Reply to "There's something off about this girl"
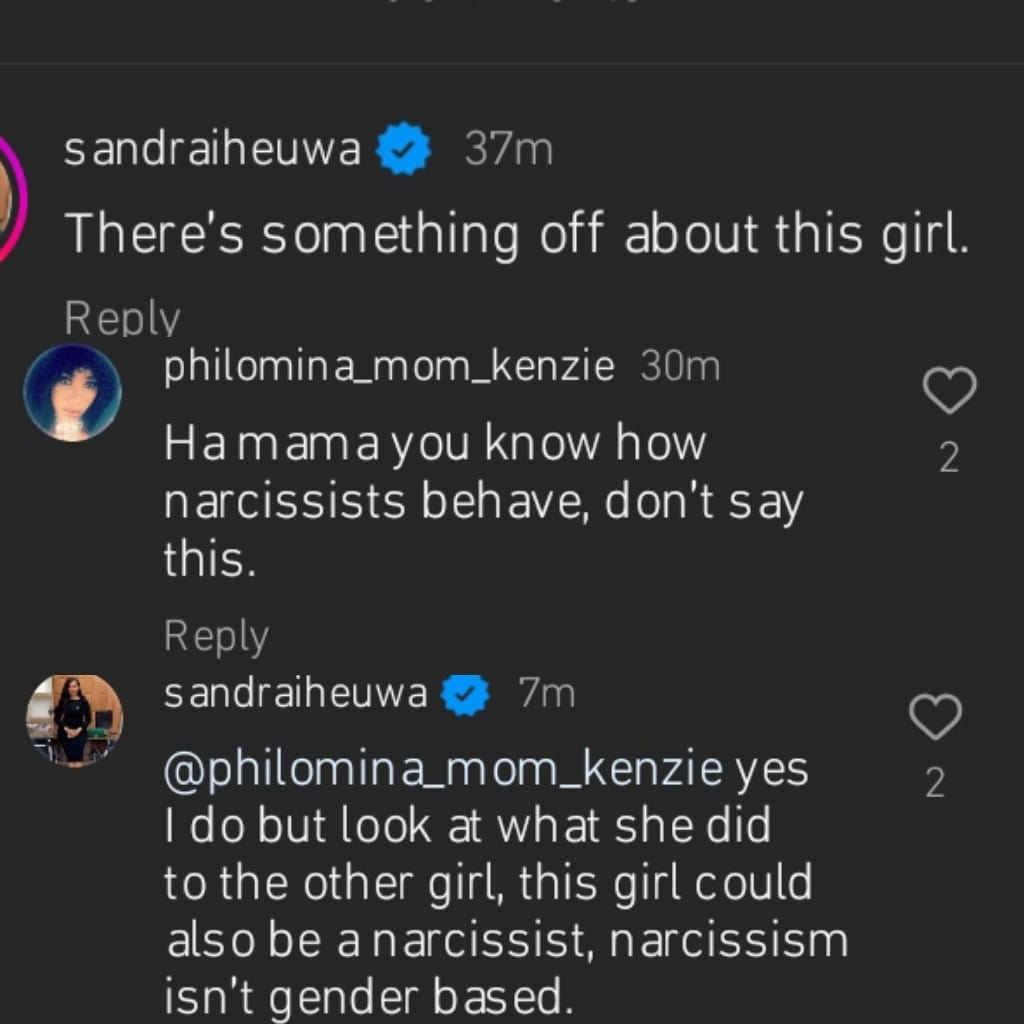Screen dimensions: 1024x1024 (x=121, y=318)
